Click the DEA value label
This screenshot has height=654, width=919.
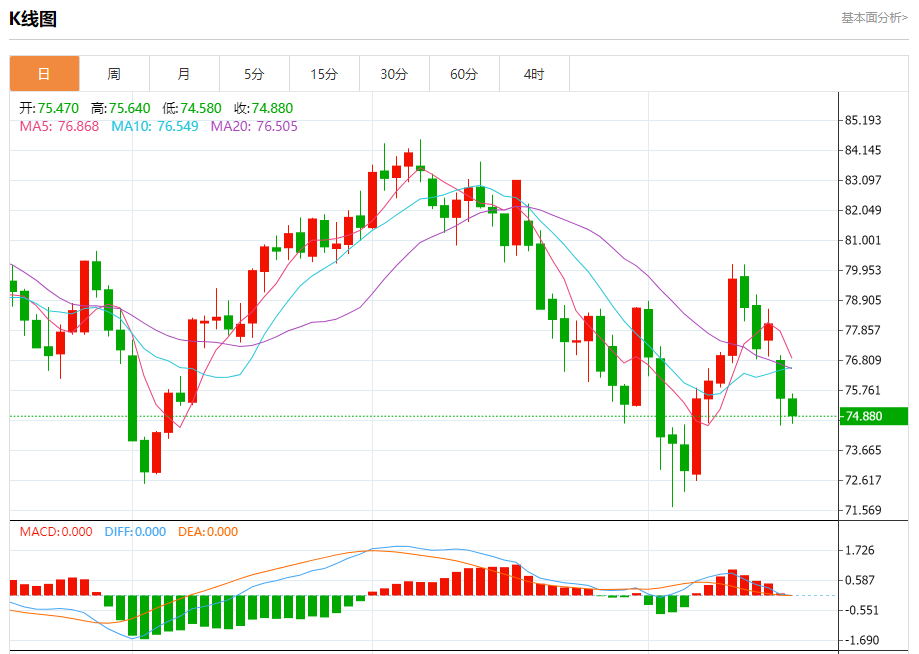(207, 532)
